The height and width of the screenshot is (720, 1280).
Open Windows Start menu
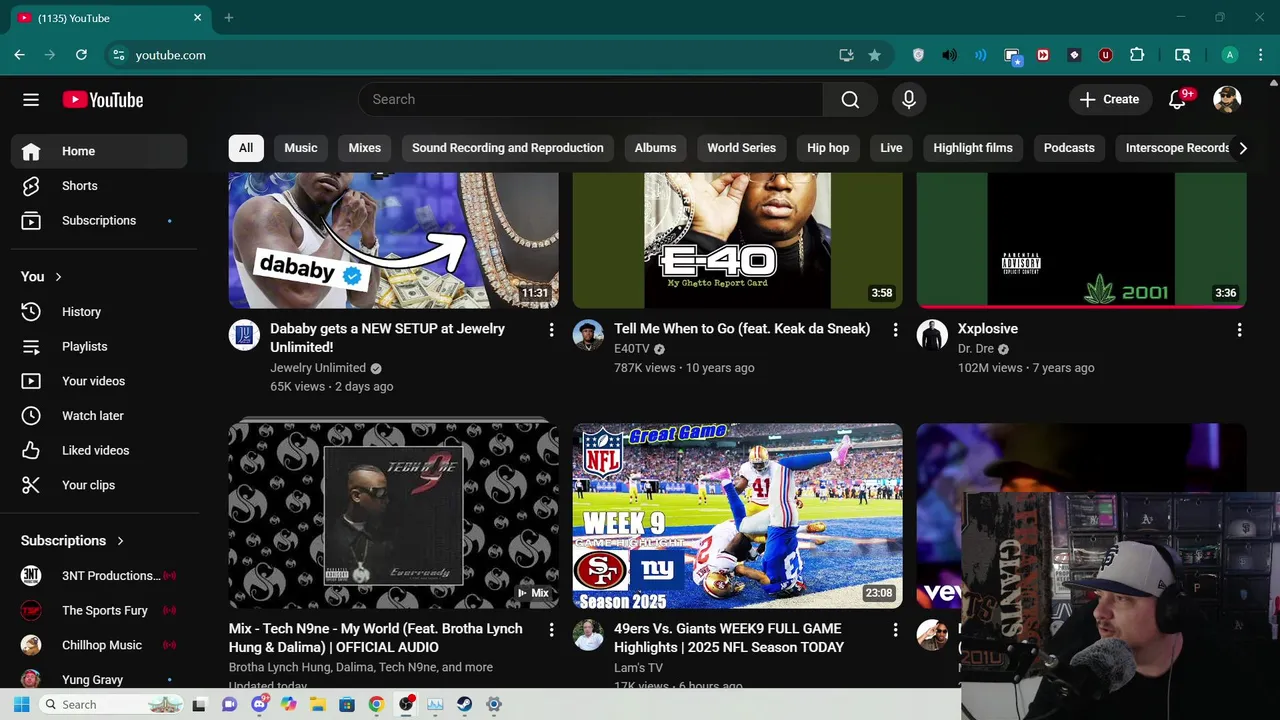click(x=21, y=705)
